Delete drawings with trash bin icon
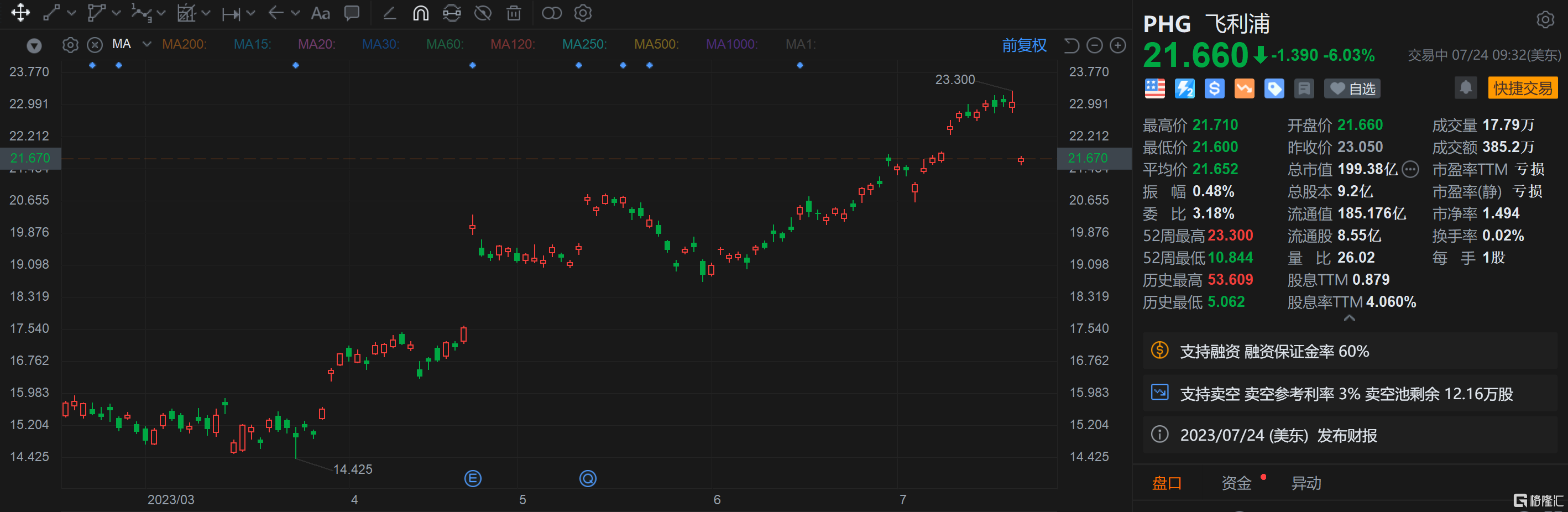Image resolution: width=1568 pixels, height=512 pixels. (514, 13)
